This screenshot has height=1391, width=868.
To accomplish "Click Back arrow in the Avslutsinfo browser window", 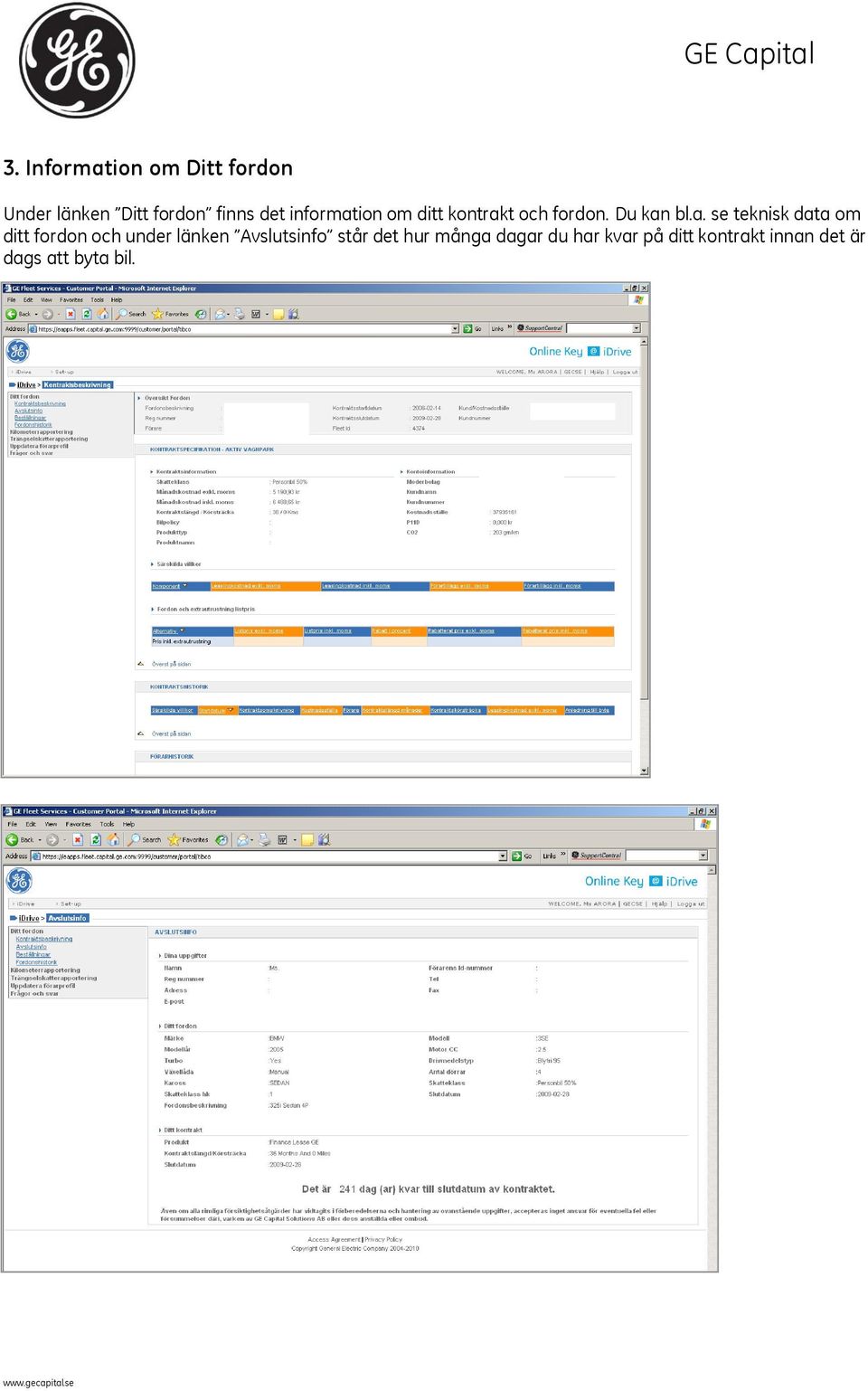I will 14,839.
